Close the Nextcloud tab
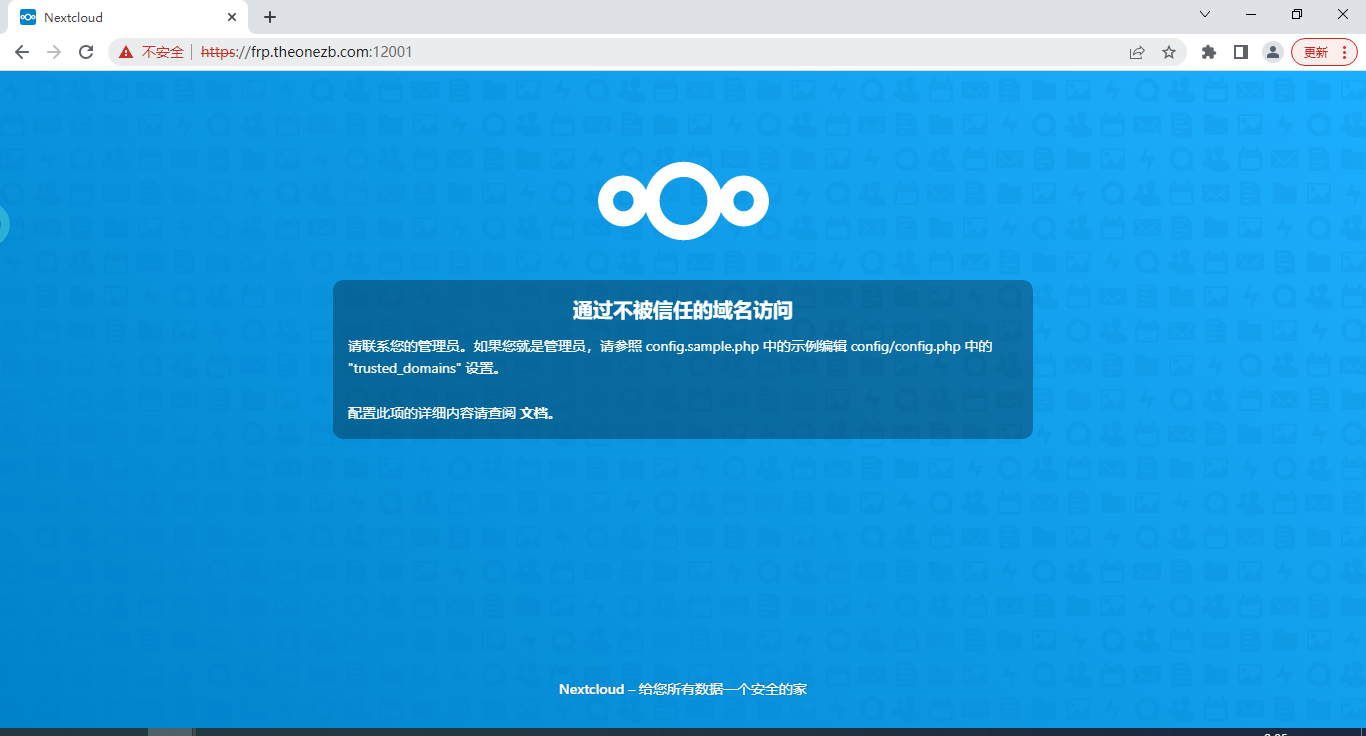 232,17
